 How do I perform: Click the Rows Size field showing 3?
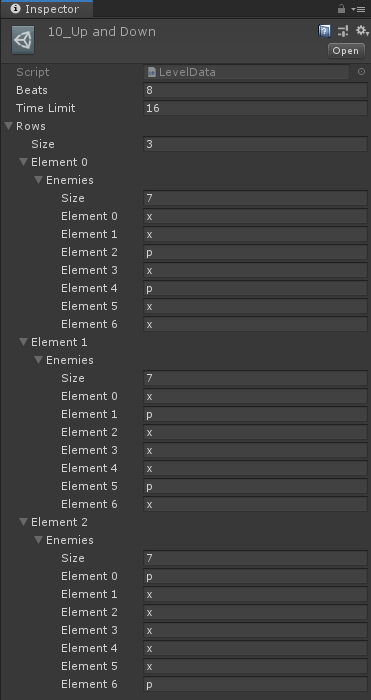(x=255, y=144)
